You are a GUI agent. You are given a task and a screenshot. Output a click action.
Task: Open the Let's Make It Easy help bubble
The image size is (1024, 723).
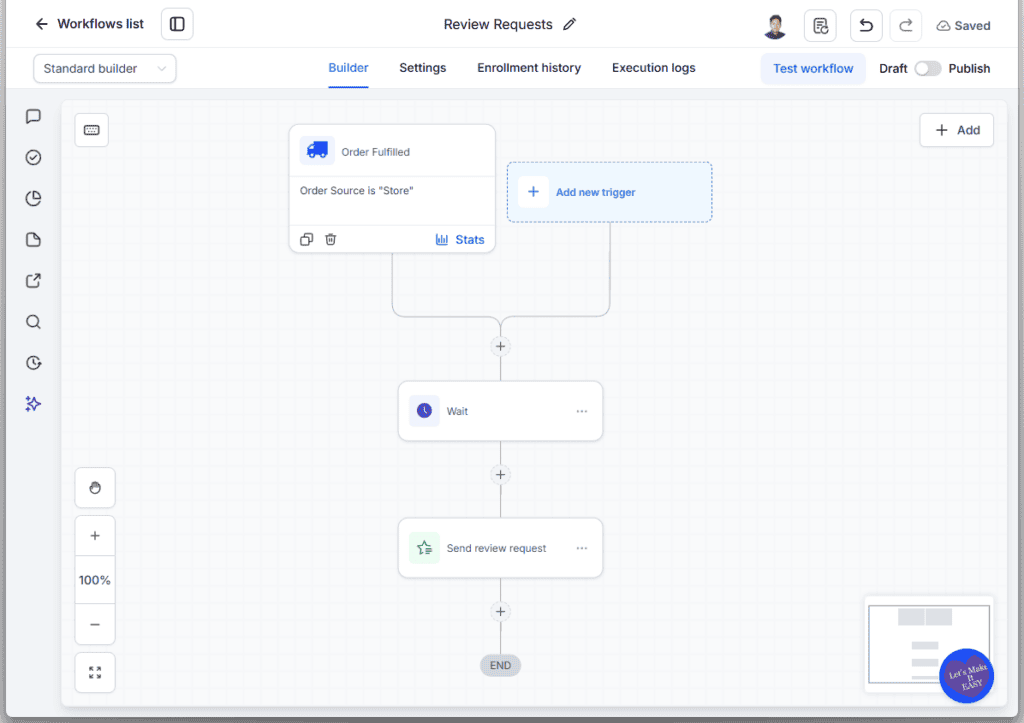967,676
